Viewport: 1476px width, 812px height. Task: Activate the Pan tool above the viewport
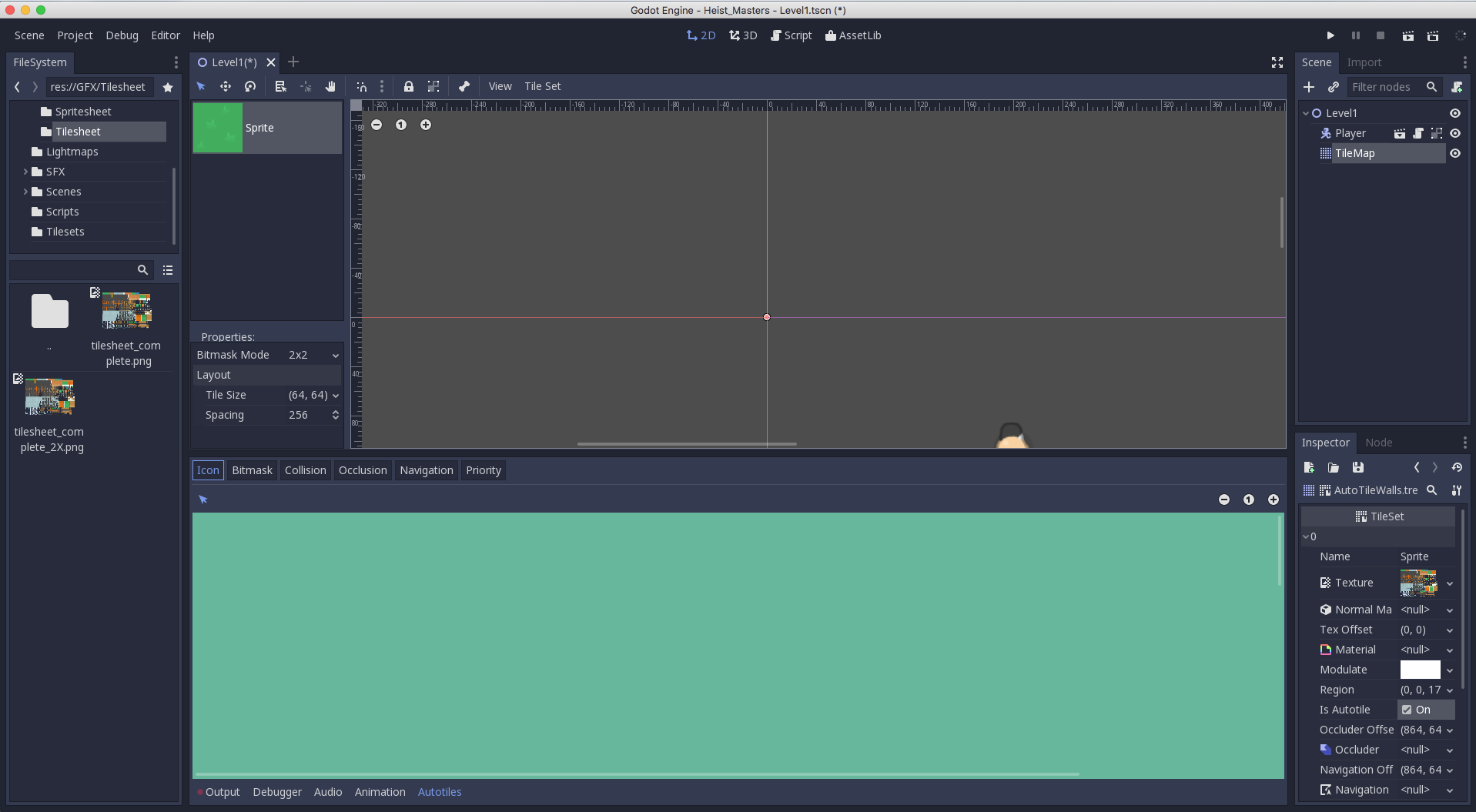click(330, 86)
